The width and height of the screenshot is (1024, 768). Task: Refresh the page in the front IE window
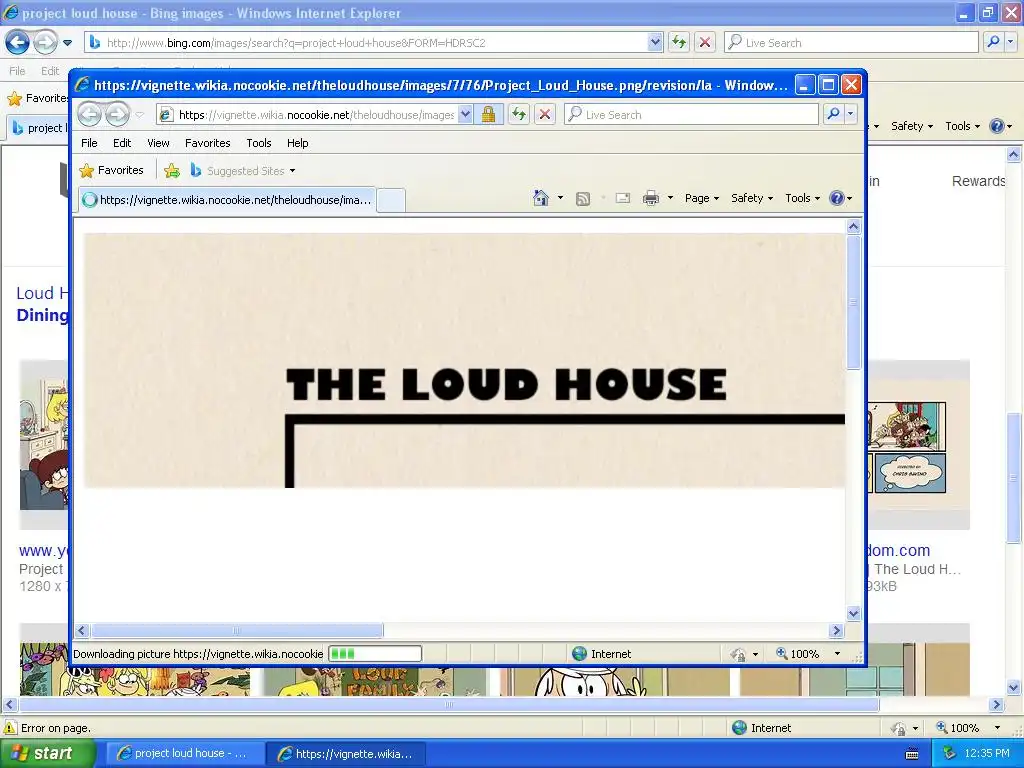519,115
